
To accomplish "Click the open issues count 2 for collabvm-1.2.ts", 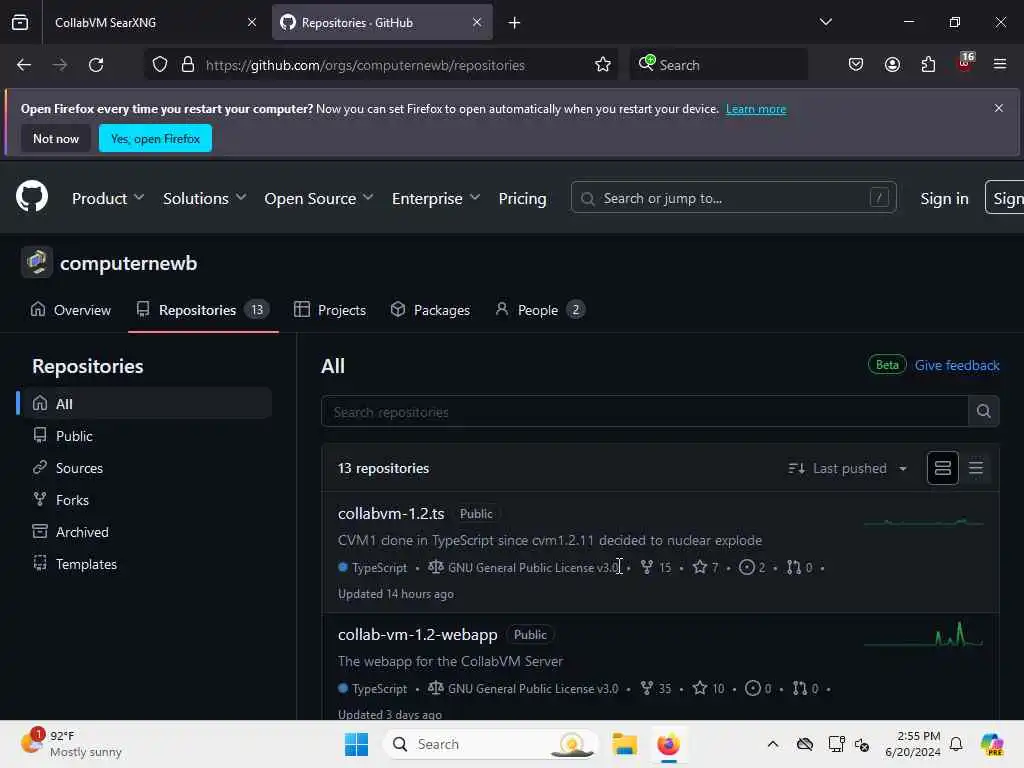I will click(x=752, y=568).
